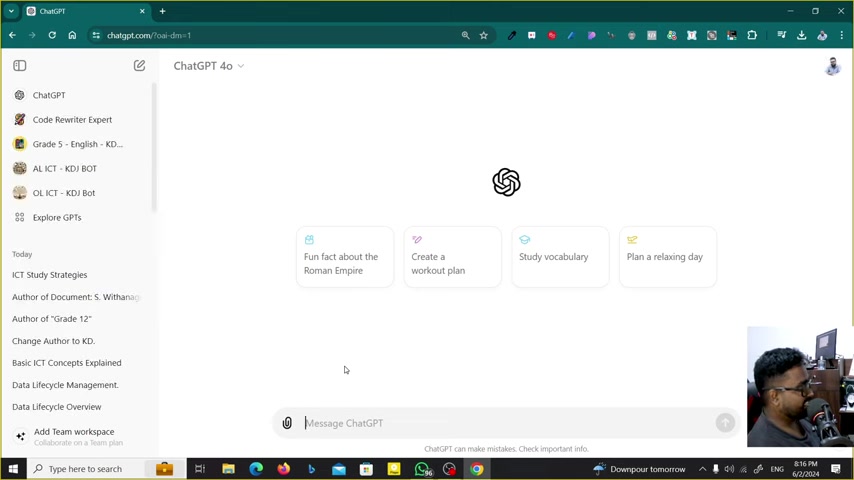Choose Create a workout plan card
This screenshot has width=854, height=480.
[453, 257]
